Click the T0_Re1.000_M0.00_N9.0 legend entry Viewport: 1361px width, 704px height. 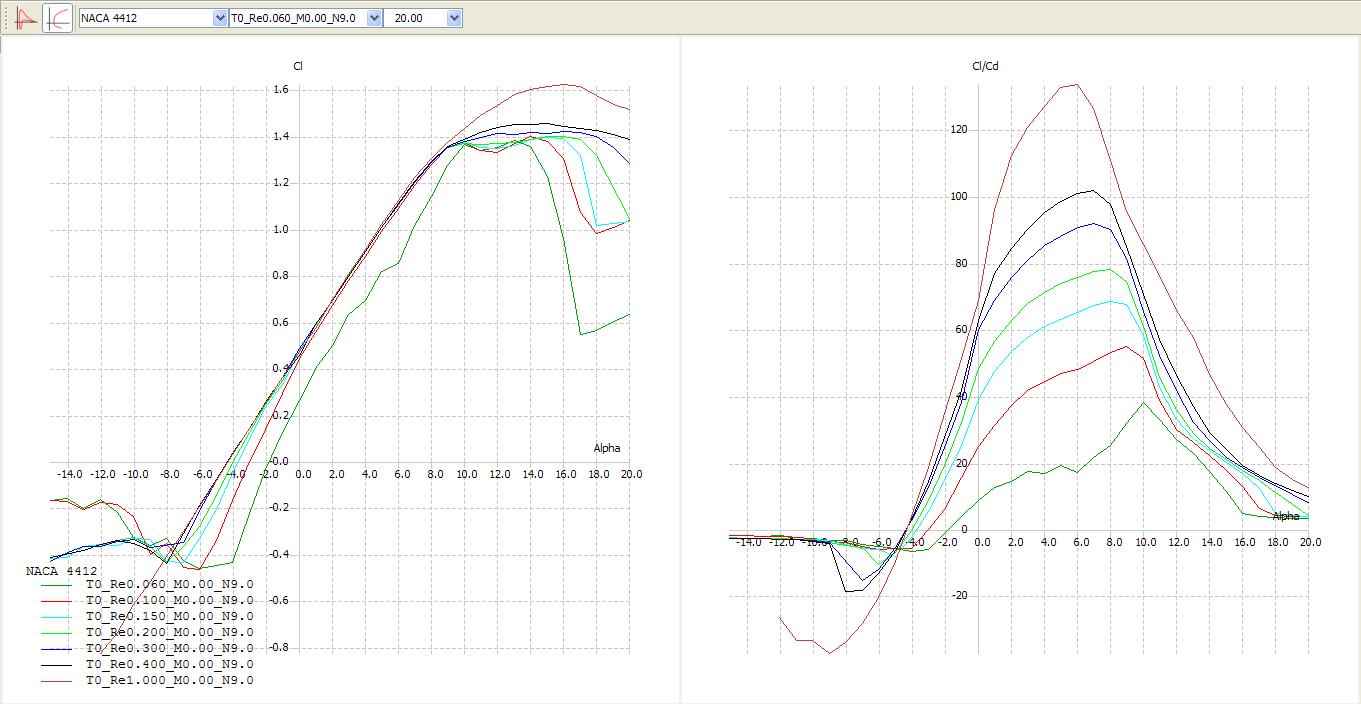169,681
